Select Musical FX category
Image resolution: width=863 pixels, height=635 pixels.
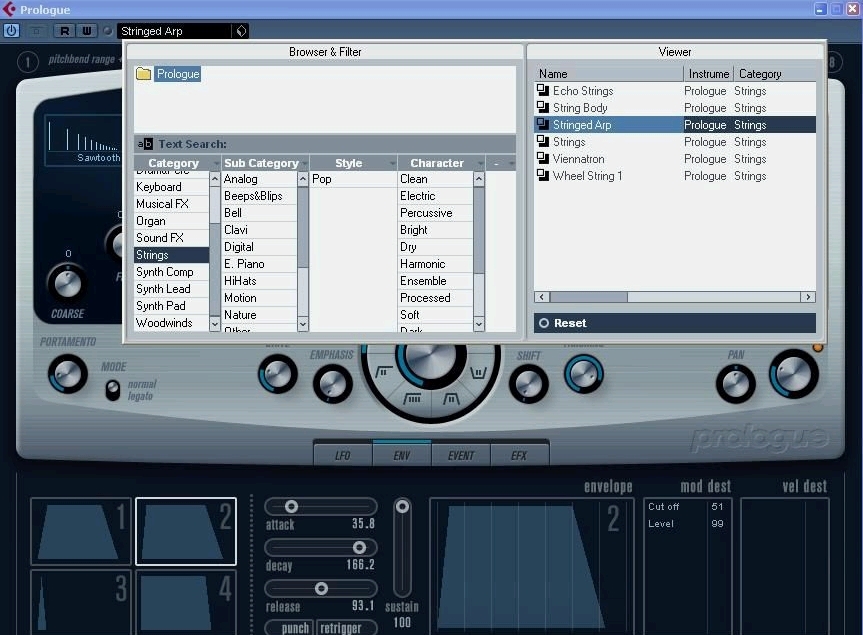click(x=171, y=204)
